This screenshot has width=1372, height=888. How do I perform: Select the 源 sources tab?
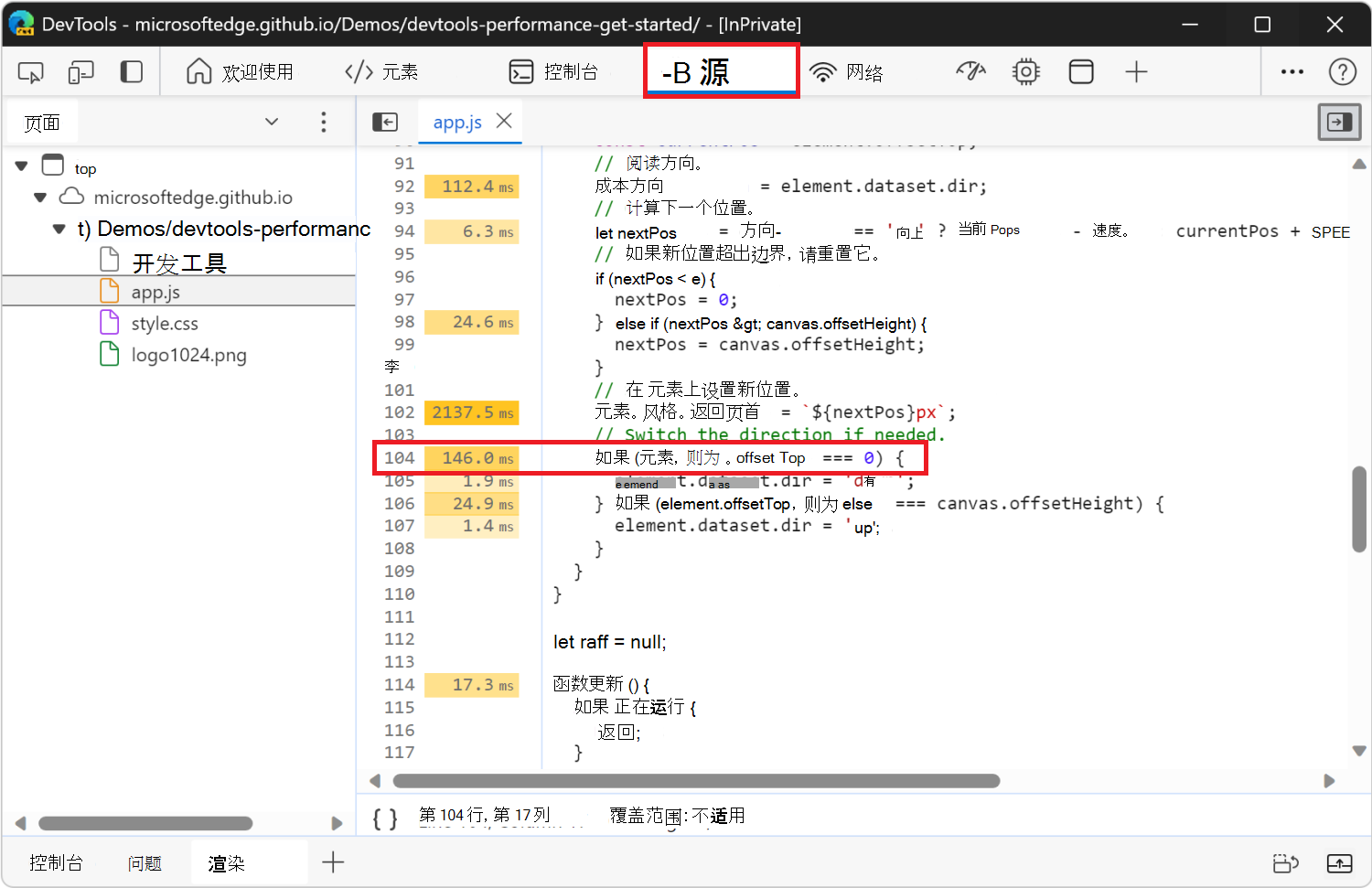pos(722,71)
